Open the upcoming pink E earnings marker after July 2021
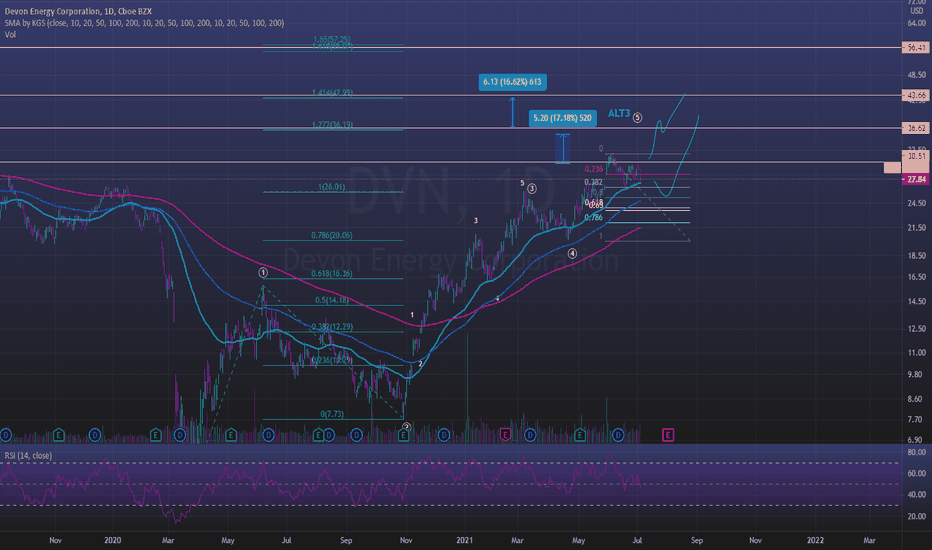The width and height of the screenshot is (932, 550). pos(667,435)
